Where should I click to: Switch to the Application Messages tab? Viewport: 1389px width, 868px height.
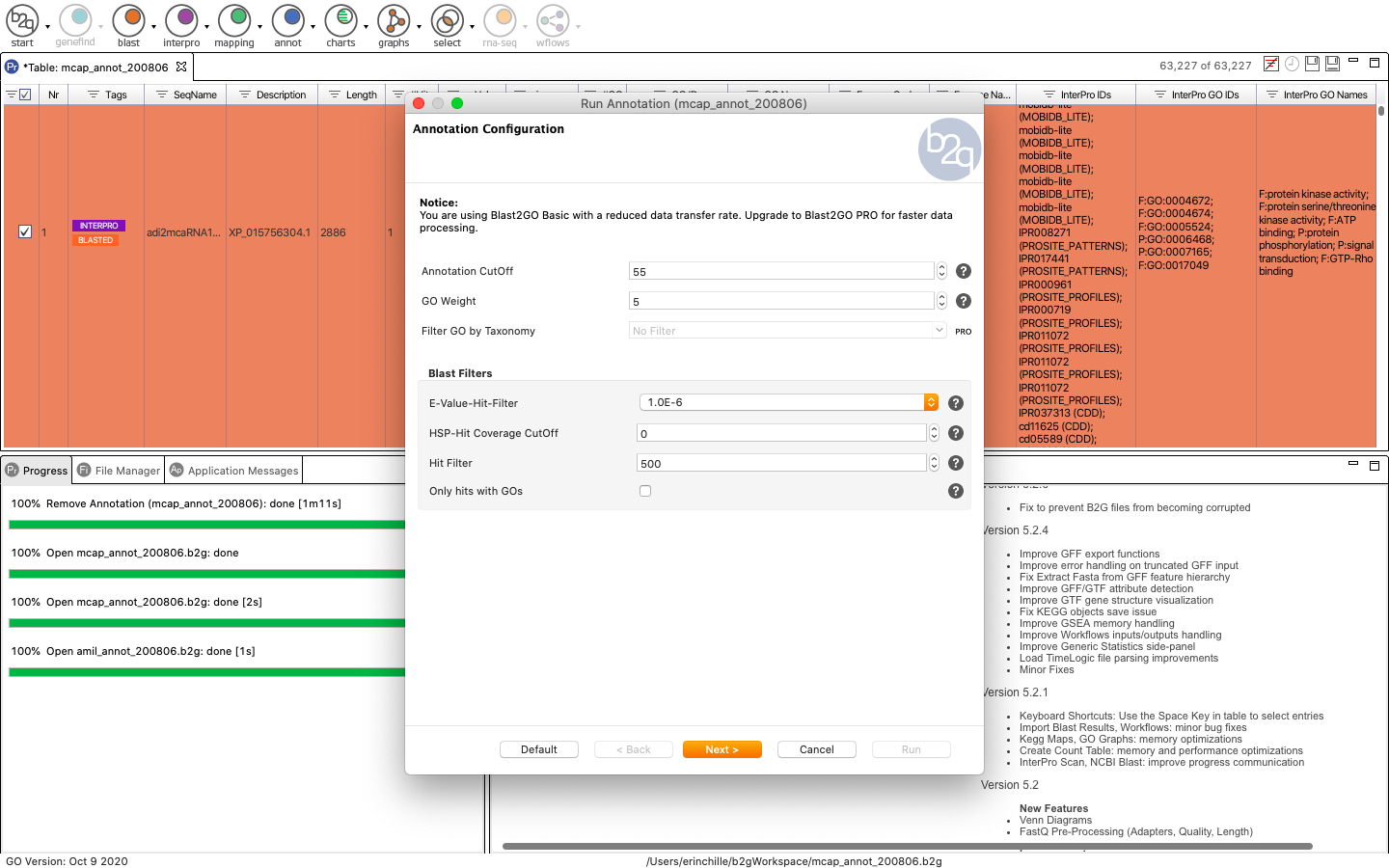click(x=234, y=471)
